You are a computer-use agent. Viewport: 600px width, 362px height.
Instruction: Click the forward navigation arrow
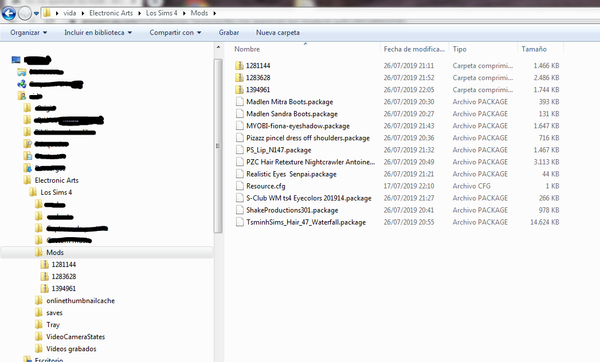25,13
